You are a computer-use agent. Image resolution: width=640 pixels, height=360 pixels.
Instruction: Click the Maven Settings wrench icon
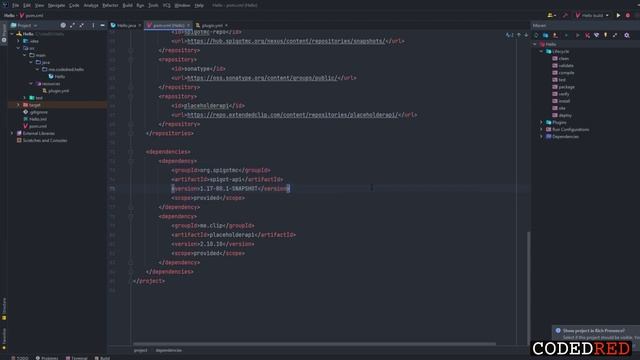point(627,36)
